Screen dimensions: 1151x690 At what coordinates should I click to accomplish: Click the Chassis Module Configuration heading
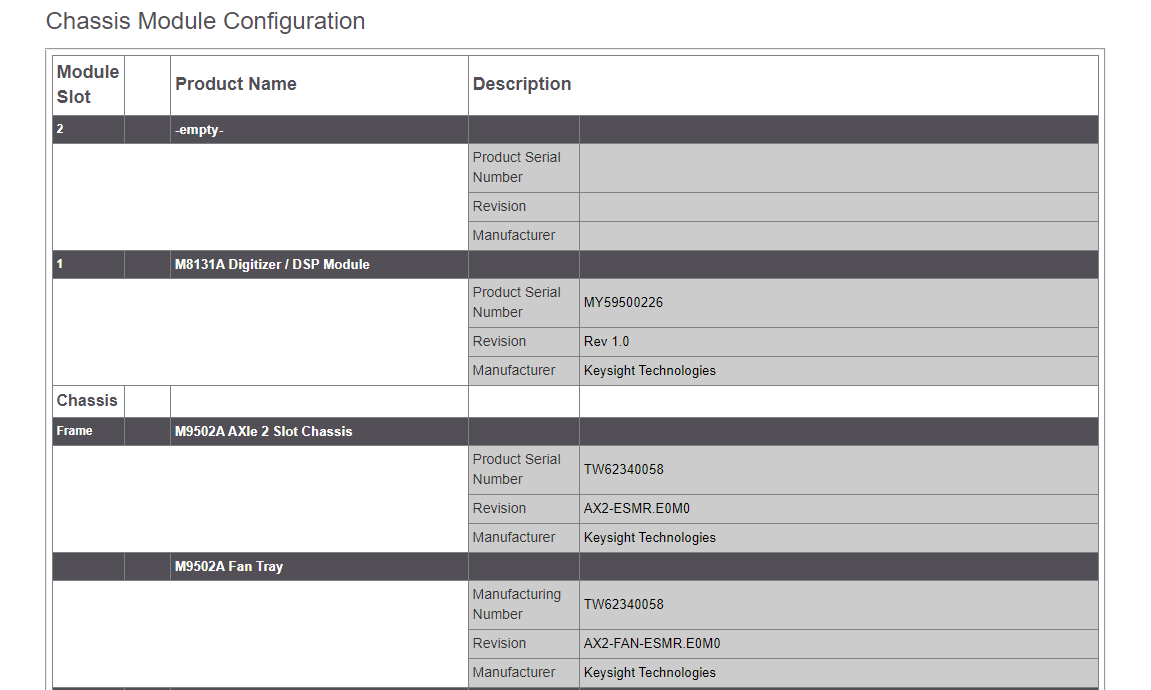pos(205,21)
